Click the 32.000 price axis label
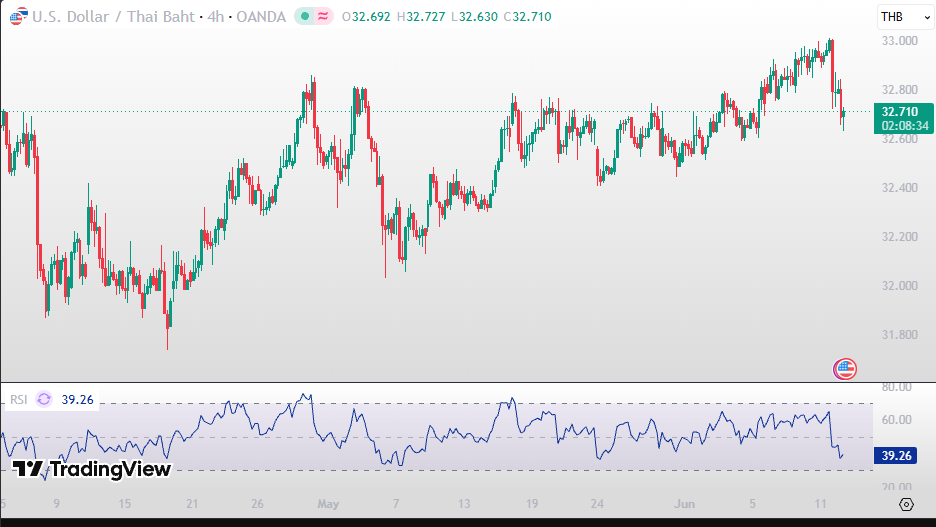Image resolution: width=936 pixels, height=527 pixels. pos(900,285)
